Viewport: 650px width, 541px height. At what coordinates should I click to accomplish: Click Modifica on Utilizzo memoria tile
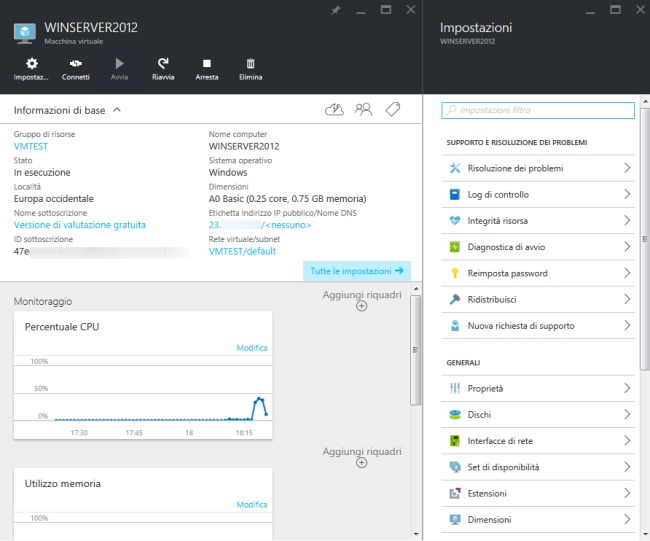[x=252, y=505]
